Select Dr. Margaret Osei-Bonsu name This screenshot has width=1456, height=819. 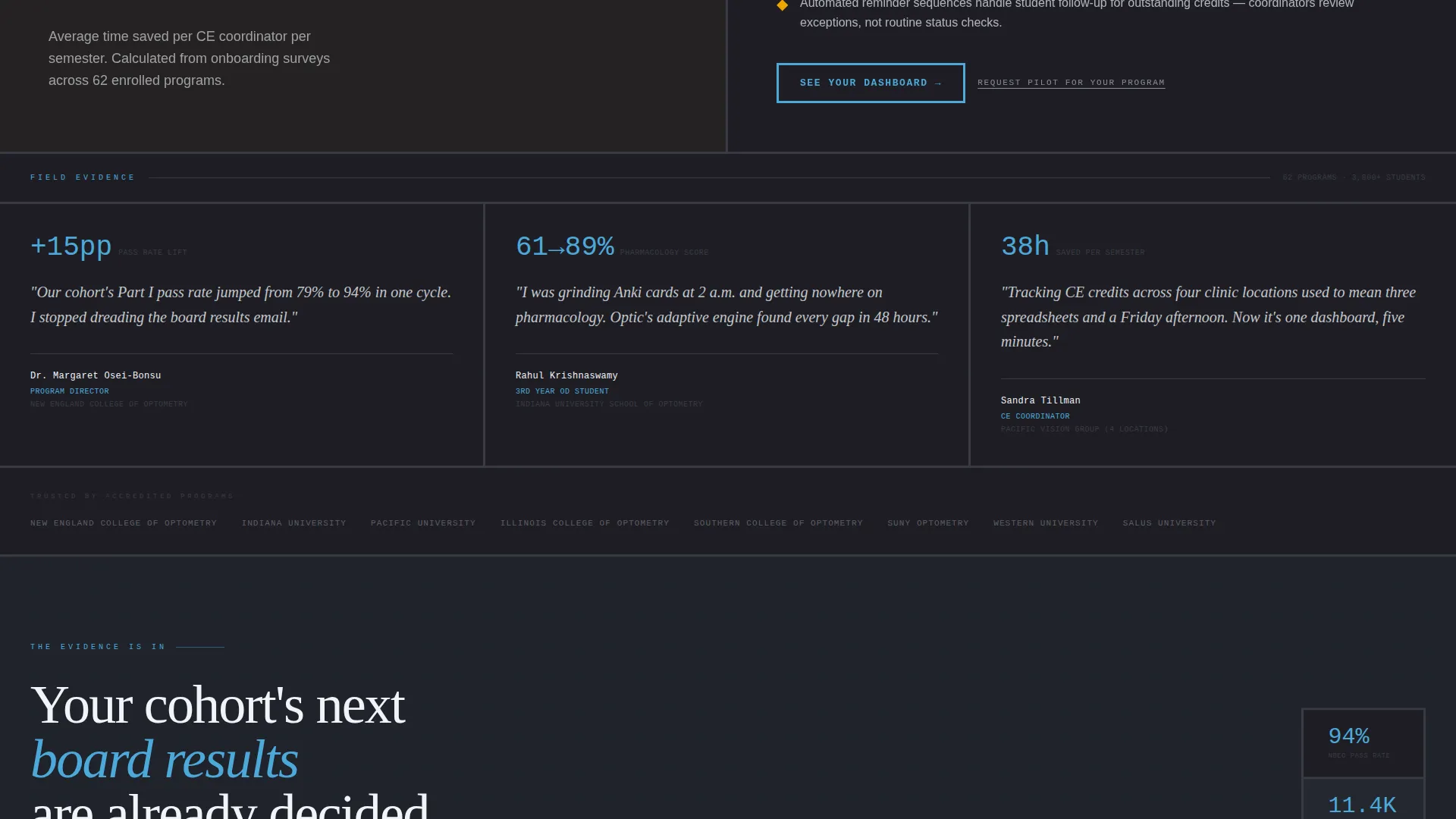96,375
